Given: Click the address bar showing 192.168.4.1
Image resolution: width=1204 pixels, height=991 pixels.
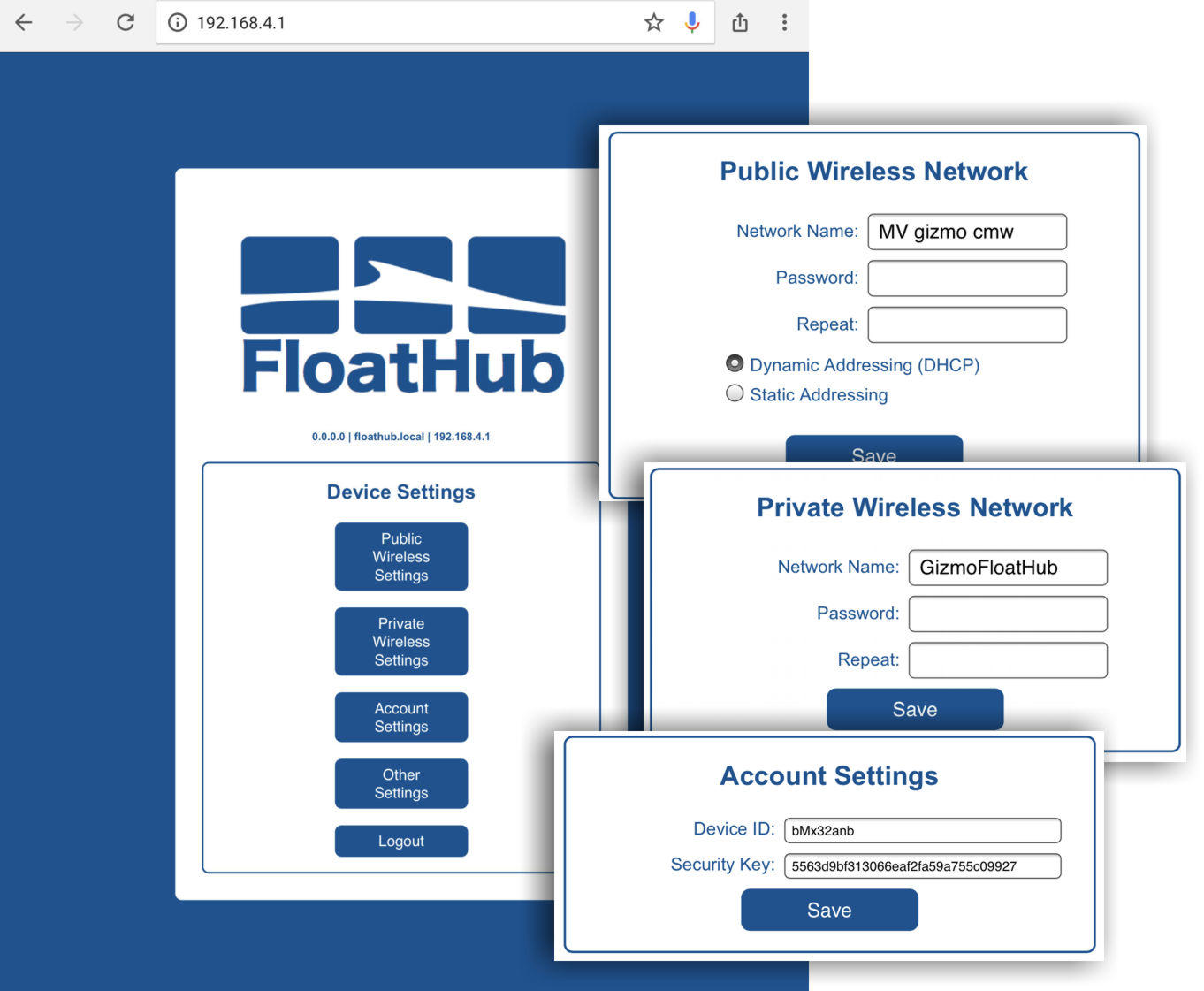Looking at the screenshot, I should point(435,22).
